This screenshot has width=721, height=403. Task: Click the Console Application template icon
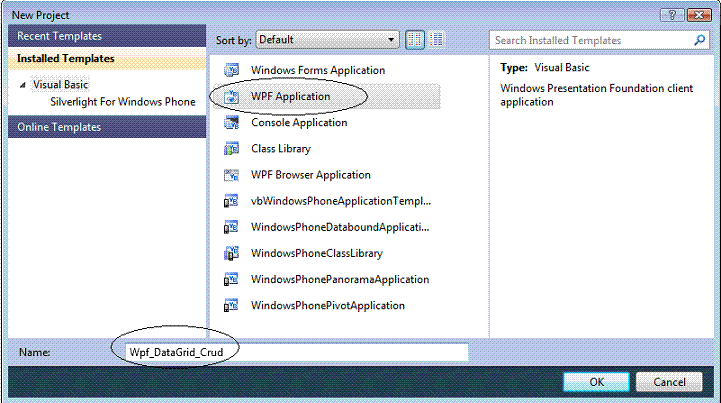[x=232, y=123]
